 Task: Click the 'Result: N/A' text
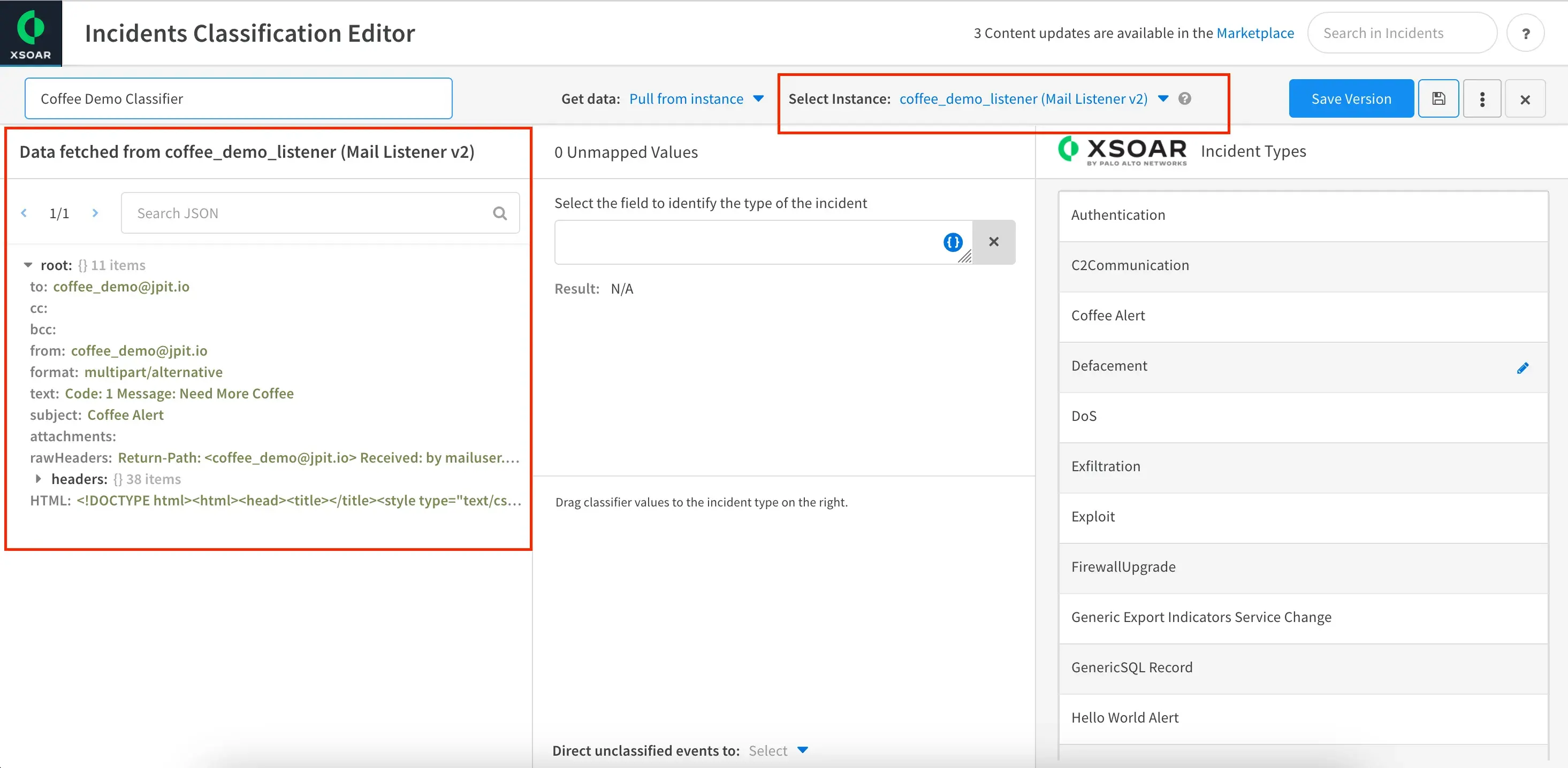pyautogui.click(x=593, y=289)
